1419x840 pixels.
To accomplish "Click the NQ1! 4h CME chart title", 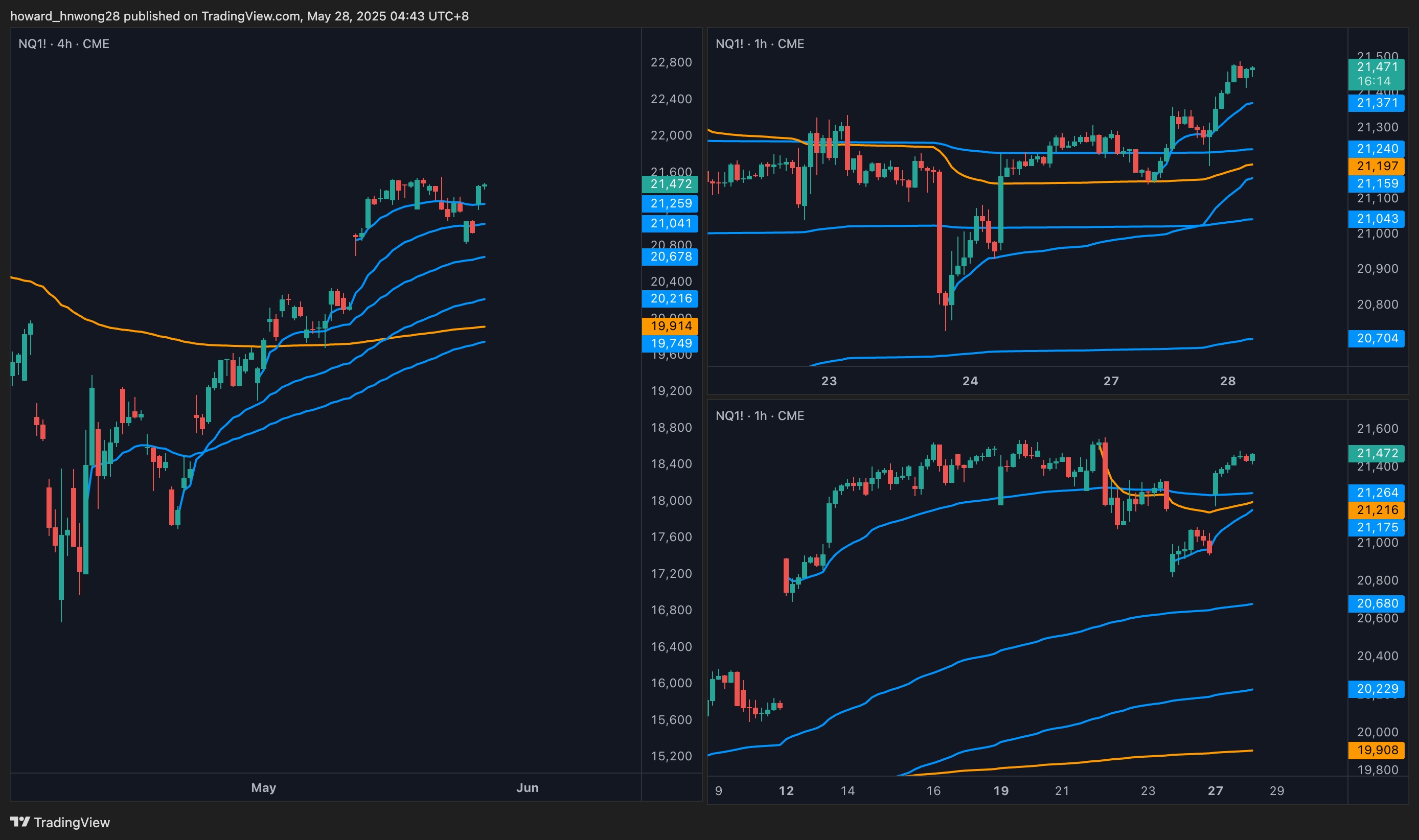I will [x=63, y=43].
